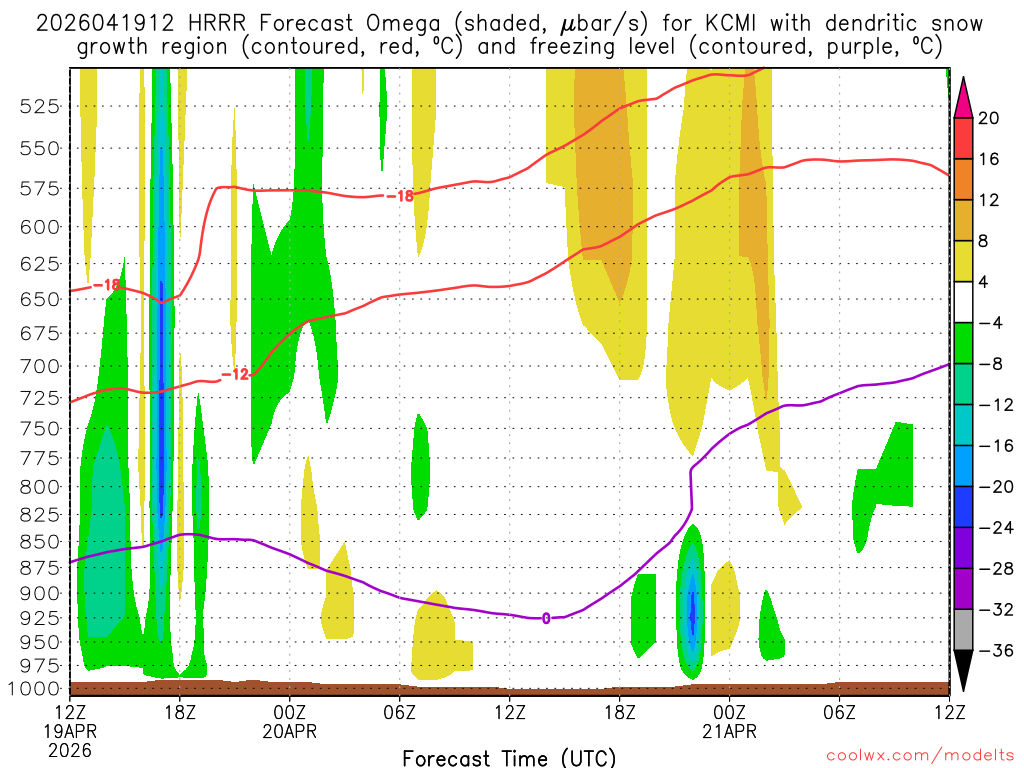Click the purple color bar segment between -24 and -28
1024x768 pixels.
point(963,548)
